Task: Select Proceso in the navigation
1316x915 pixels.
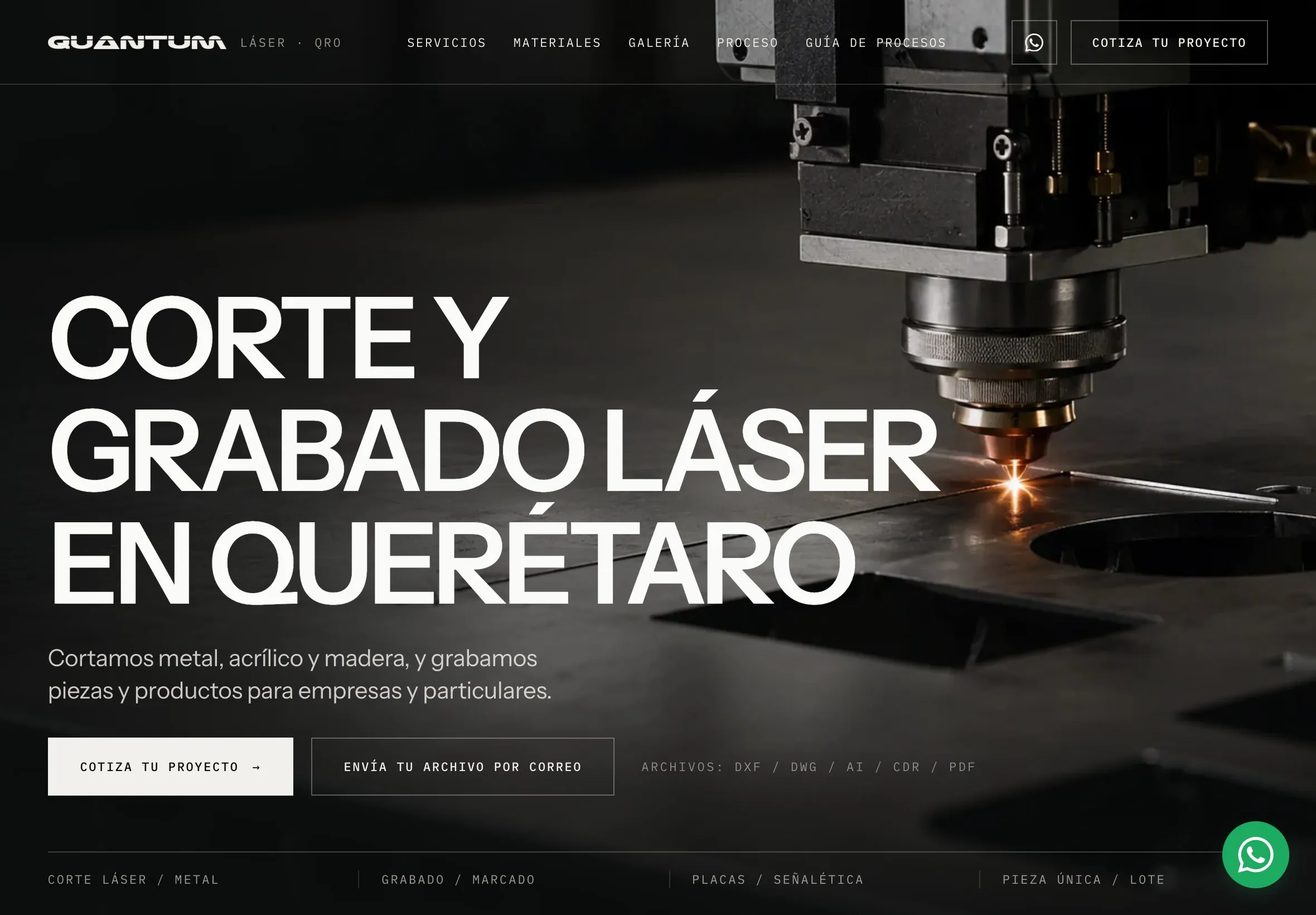Action: click(748, 43)
